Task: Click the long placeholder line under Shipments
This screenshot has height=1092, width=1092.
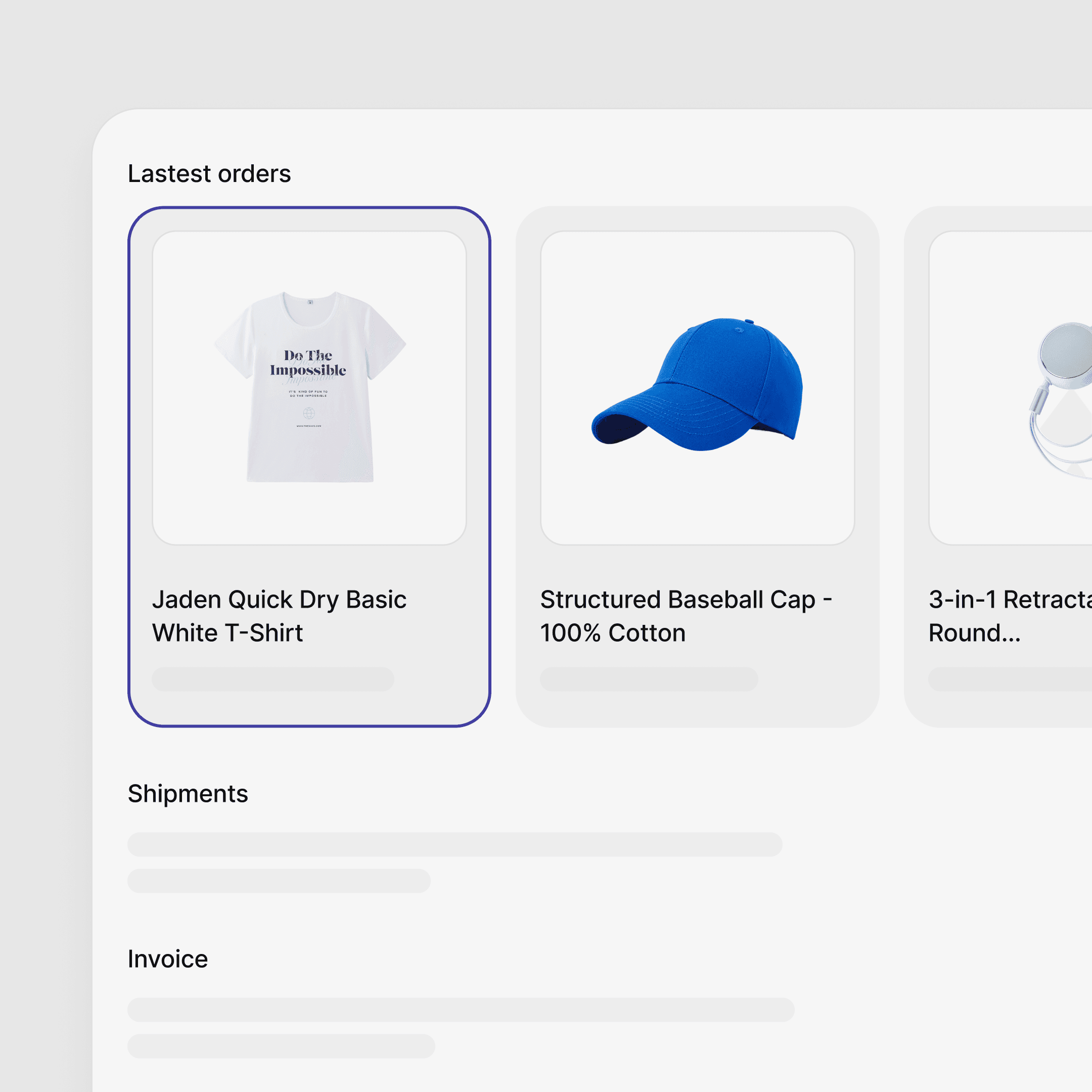Action: 455,844
